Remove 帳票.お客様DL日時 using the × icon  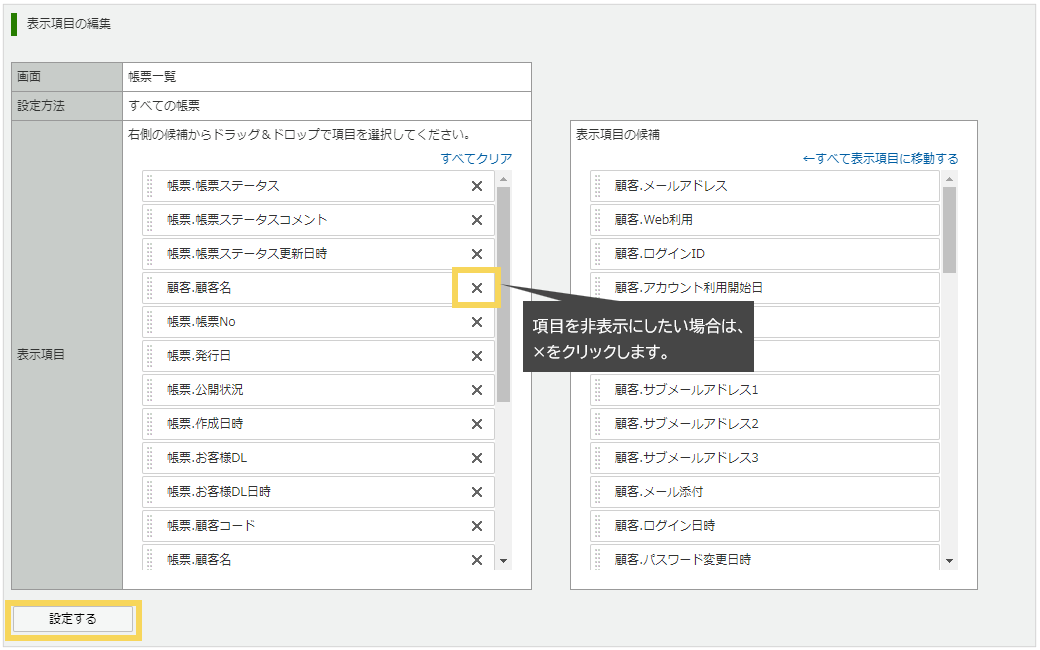(477, 492)
